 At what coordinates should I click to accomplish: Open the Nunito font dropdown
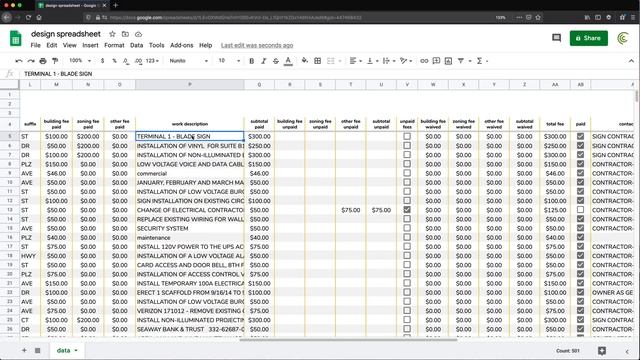point(189,61)
